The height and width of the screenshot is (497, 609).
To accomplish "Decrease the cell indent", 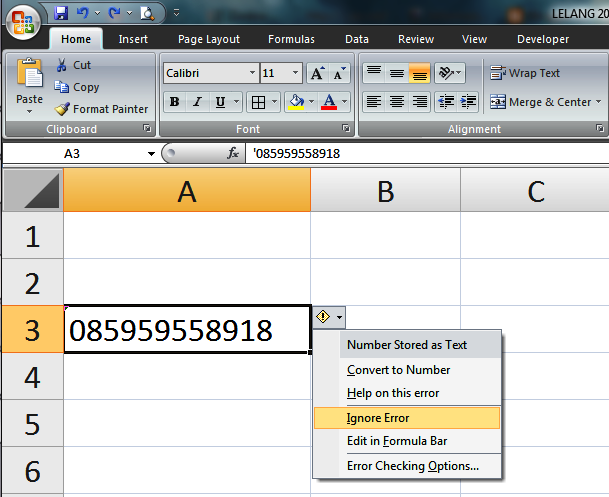I will [x=446, y=102].
